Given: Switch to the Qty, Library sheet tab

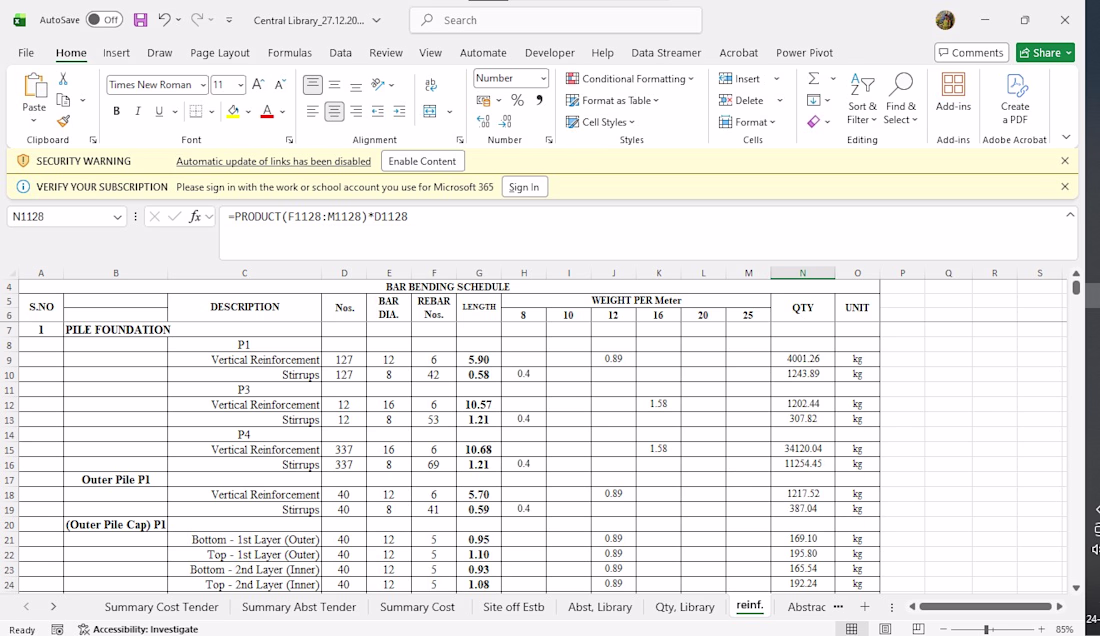Looking at the screenshot, I should point(684,607).
